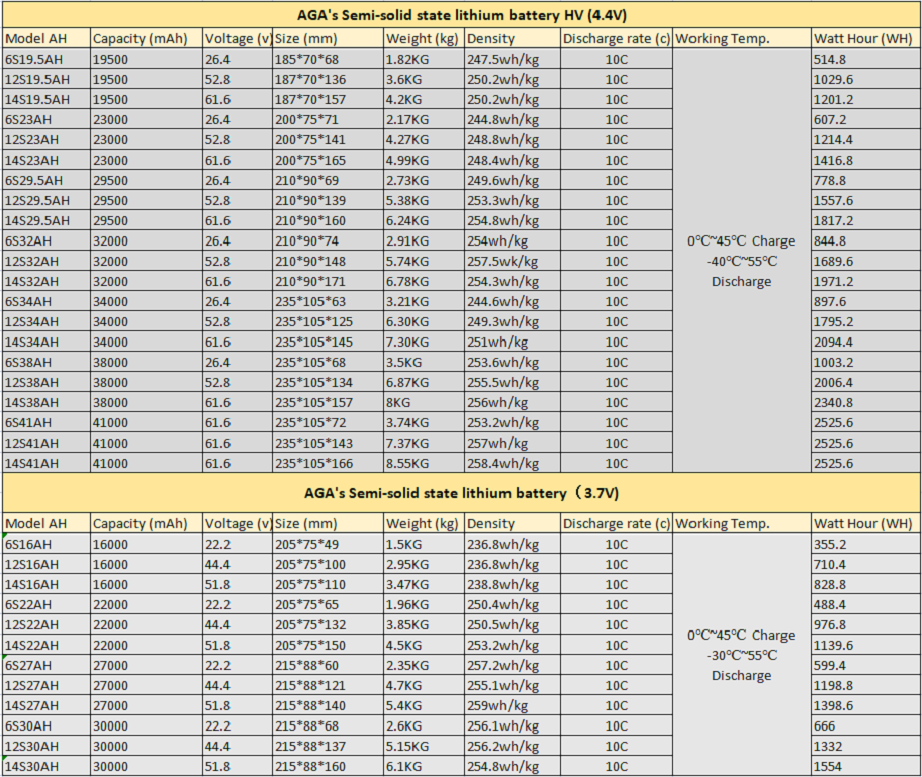Click the 6S27AH model cell
The image size is (922, 777).
tap(46, 665)
